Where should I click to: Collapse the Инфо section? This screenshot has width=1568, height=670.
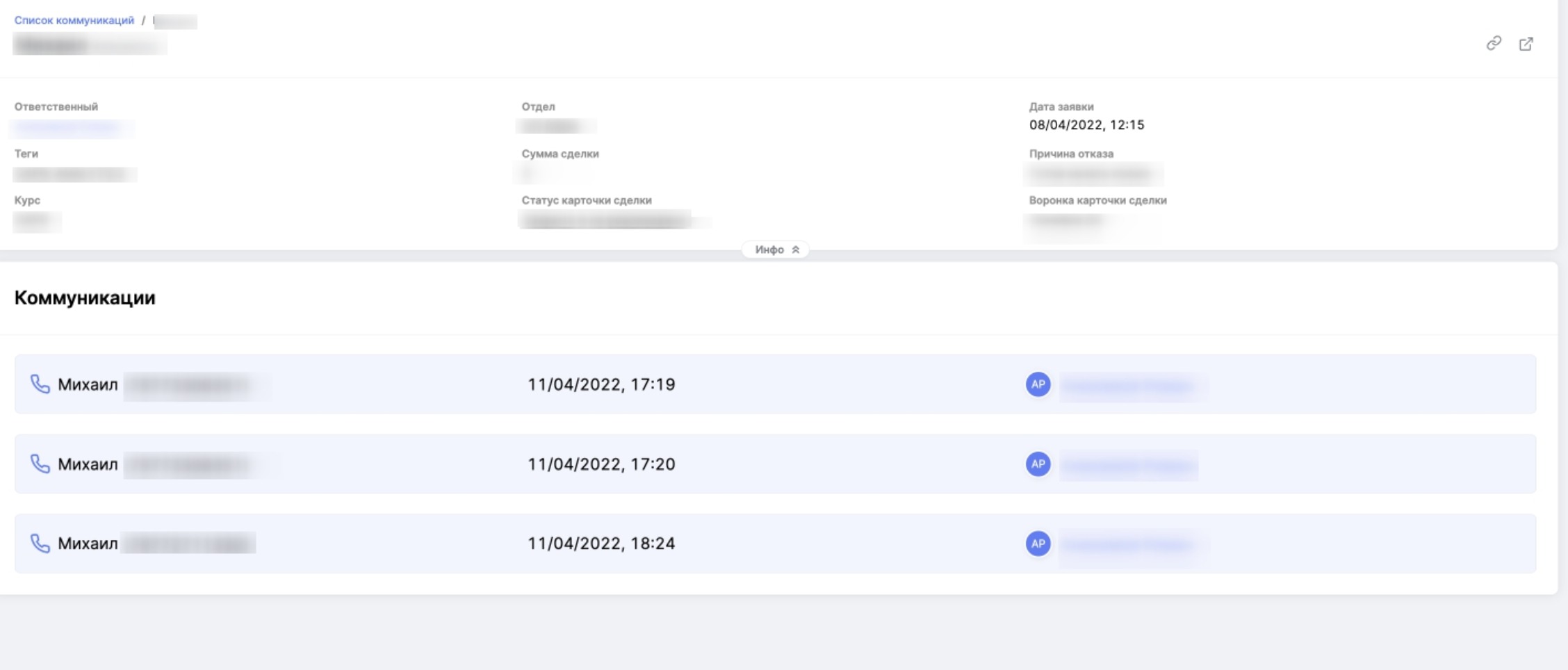click(x=776, y=250)
